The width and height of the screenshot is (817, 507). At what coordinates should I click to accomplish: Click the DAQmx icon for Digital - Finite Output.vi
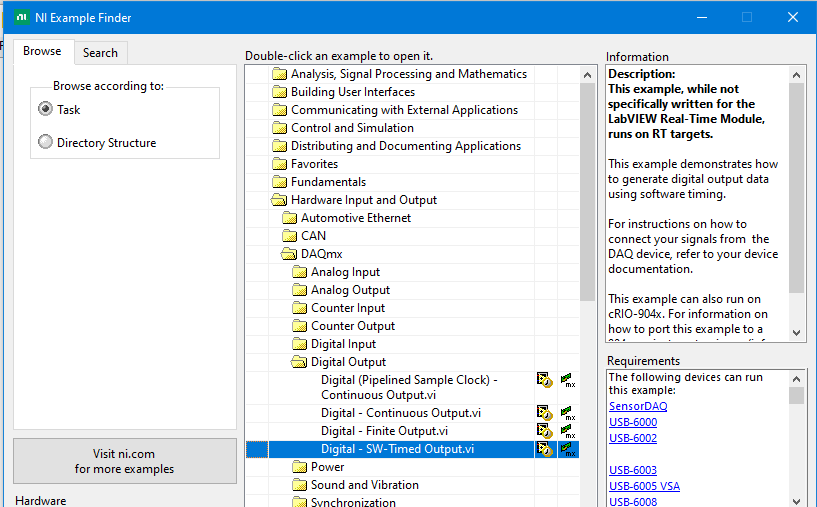coord(568,431)
